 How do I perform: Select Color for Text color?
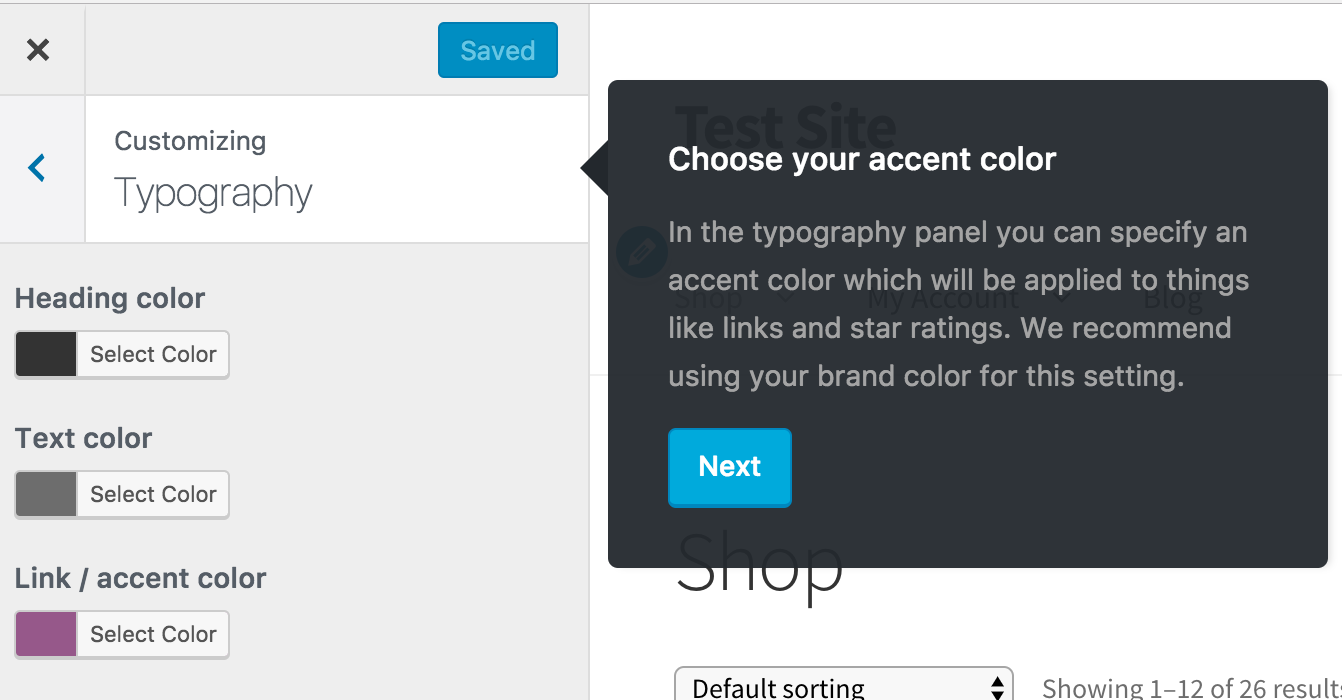(x=153, y=494)
